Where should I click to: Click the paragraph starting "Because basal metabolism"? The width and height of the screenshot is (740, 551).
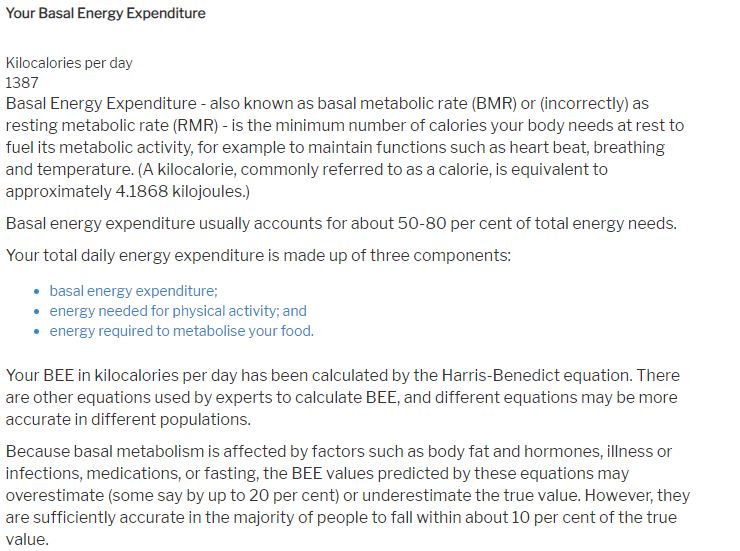tap(347, 495)
